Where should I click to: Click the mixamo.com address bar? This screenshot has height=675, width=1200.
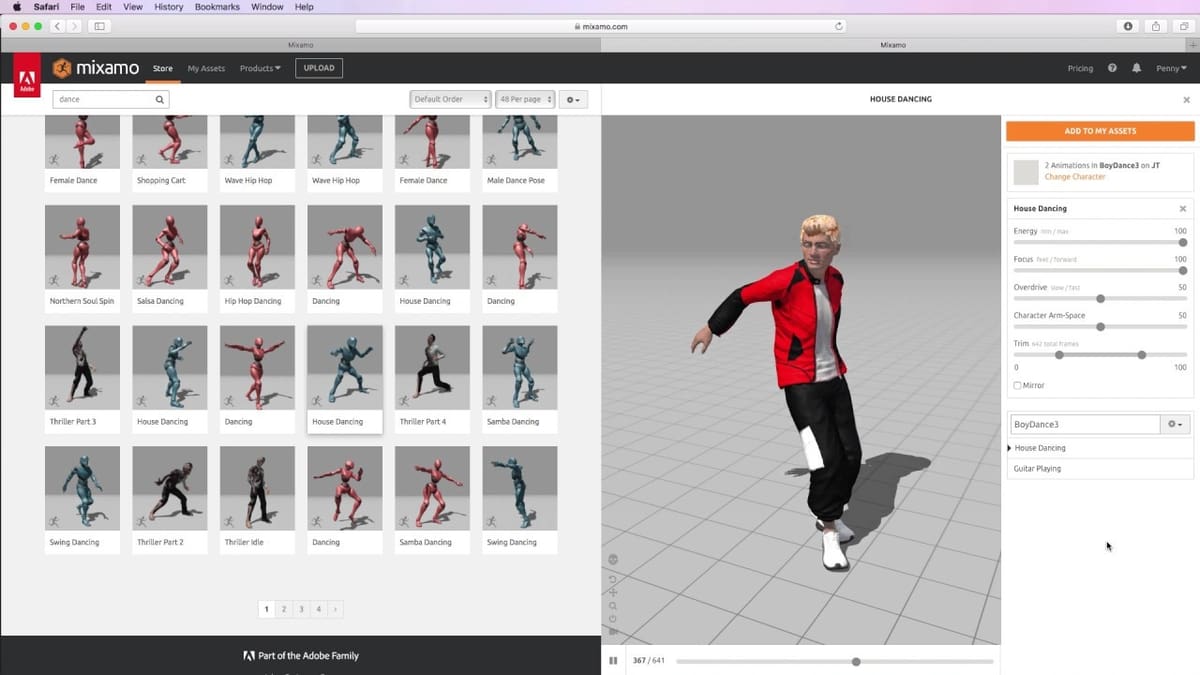(x=602, y=26)
